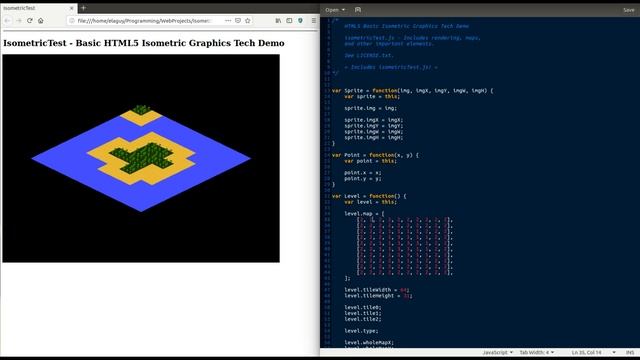Open the browser home page
640x360 pixels.
click(x=41, y=20)
